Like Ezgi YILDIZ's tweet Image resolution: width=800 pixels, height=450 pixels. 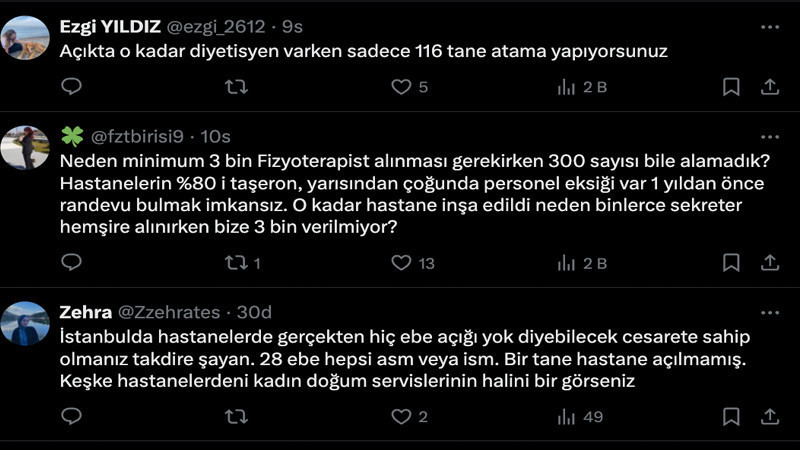point(401,87)
